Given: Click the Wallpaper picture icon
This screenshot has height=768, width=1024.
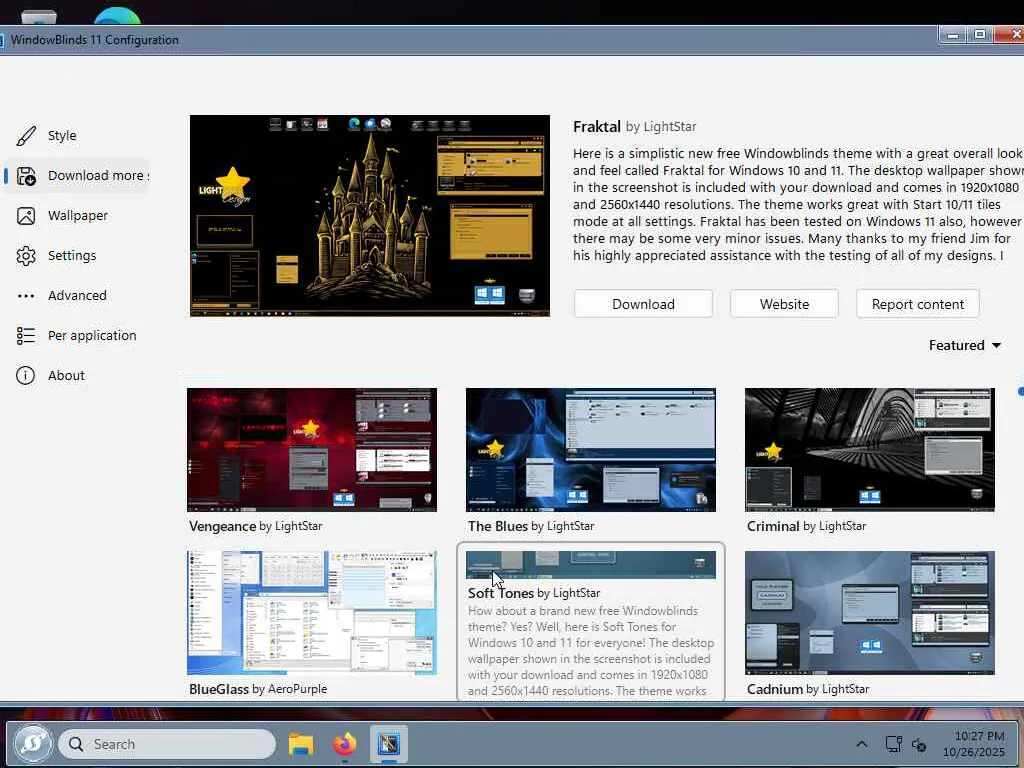Looking at the screenshot, I should click(26, 216).
